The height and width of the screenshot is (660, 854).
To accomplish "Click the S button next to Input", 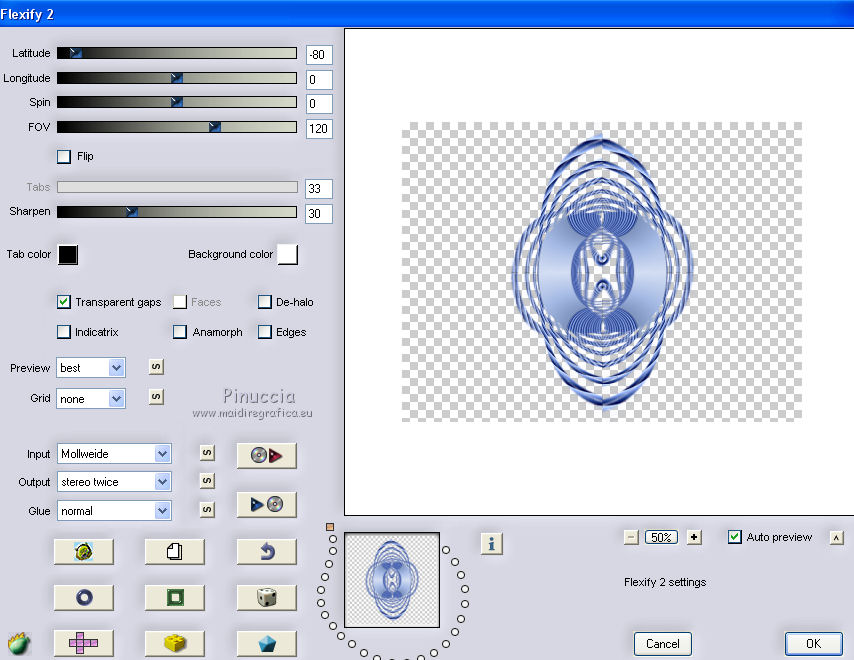I will (x=207, y=453).
